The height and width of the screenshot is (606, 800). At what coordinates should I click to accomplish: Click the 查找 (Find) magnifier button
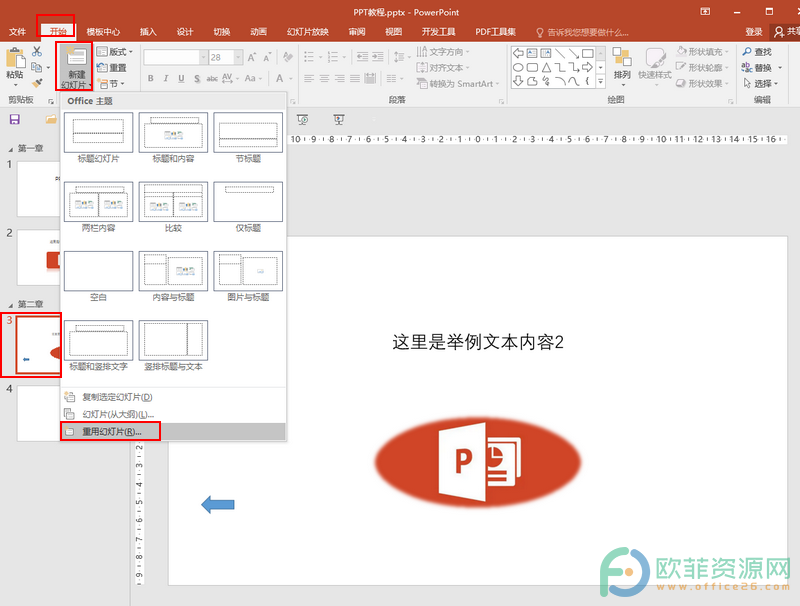[x=757, y=52]
